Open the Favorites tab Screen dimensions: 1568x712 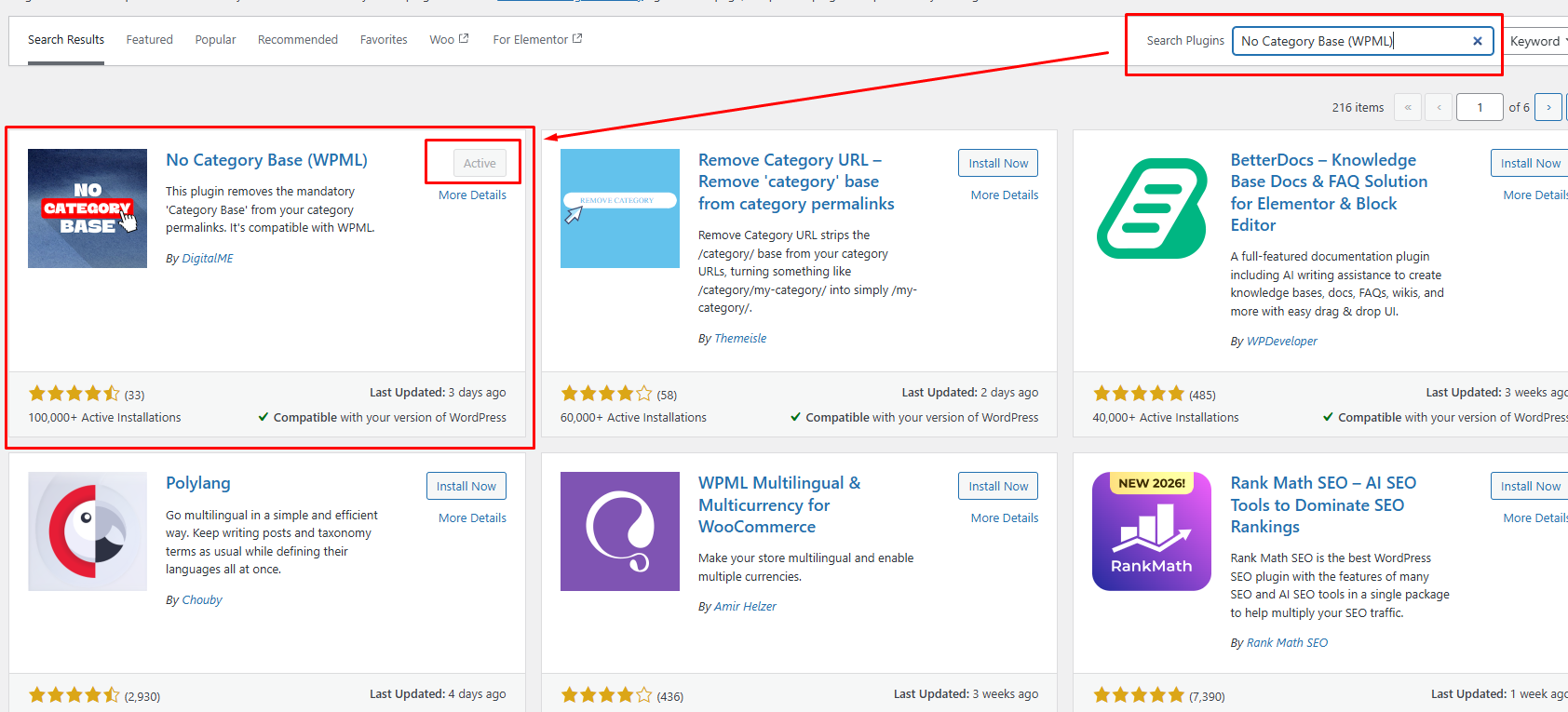(384, 40)
